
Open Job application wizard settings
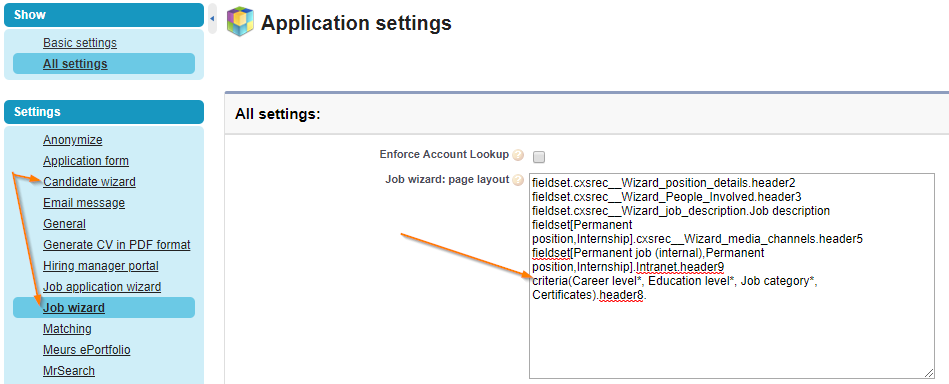pos(102,287)
